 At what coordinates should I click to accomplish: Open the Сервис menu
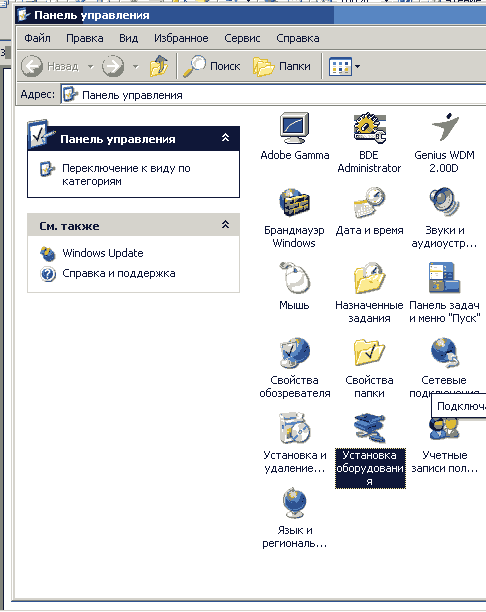(x=242, y=38)
